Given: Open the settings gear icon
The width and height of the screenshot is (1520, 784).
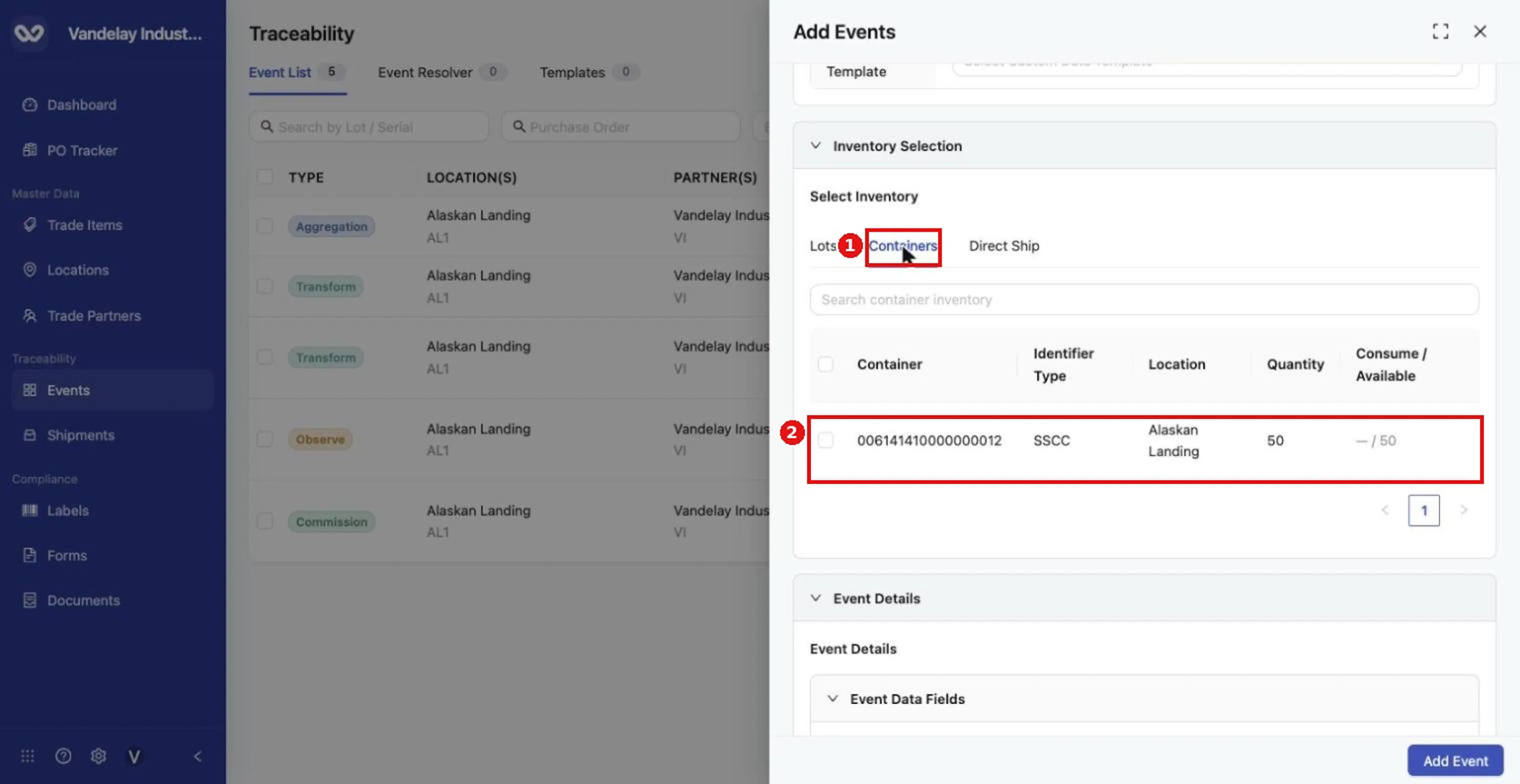Looking at the screenshot, I should [x=99, y=756].
